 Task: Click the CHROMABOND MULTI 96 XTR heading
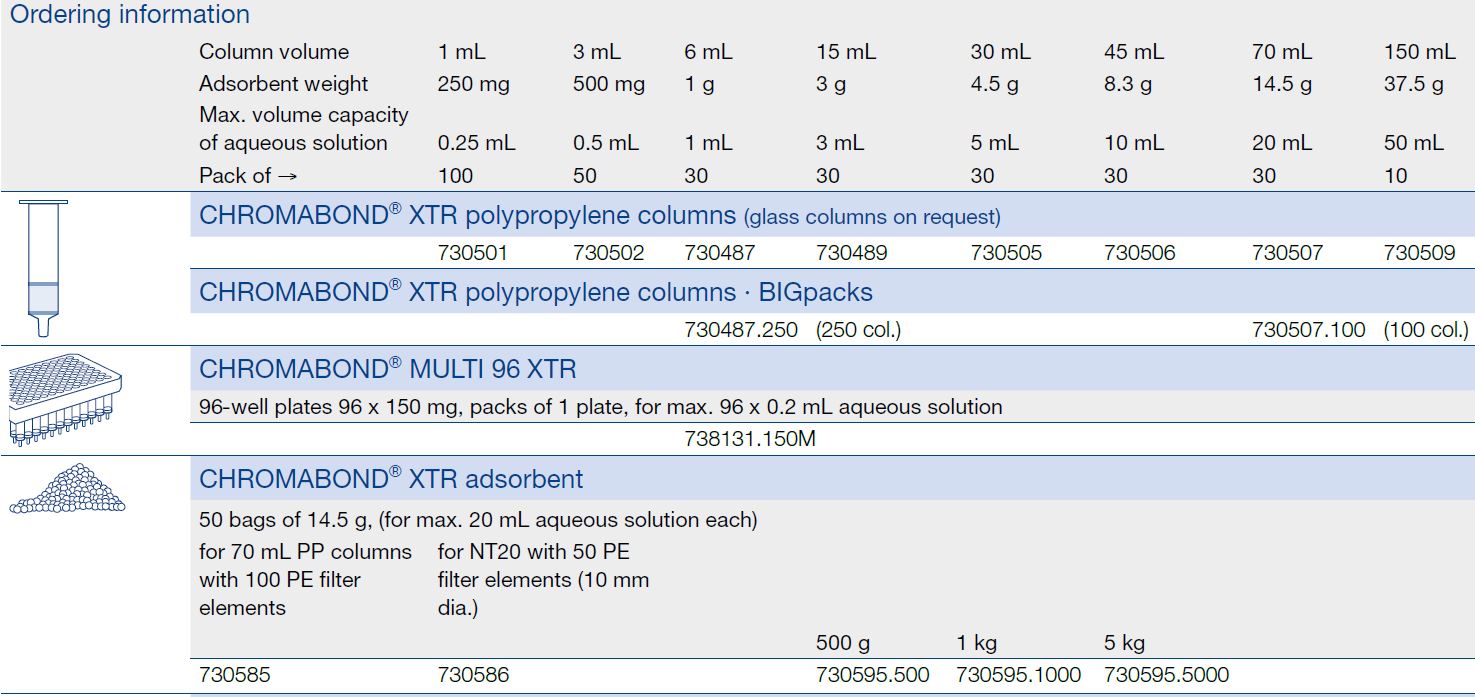coord(388,369)
